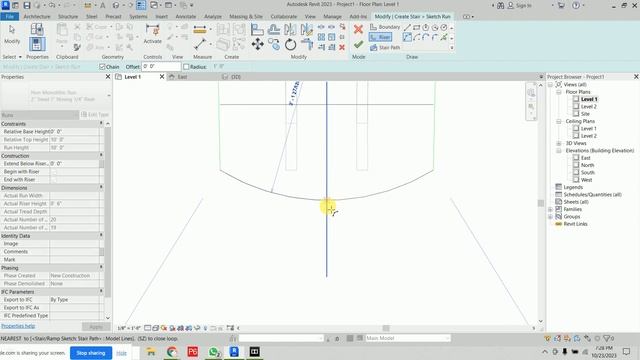Click the Properties panel vertical scrollbar
640x360 pixels.
click(x=108, y=212)
